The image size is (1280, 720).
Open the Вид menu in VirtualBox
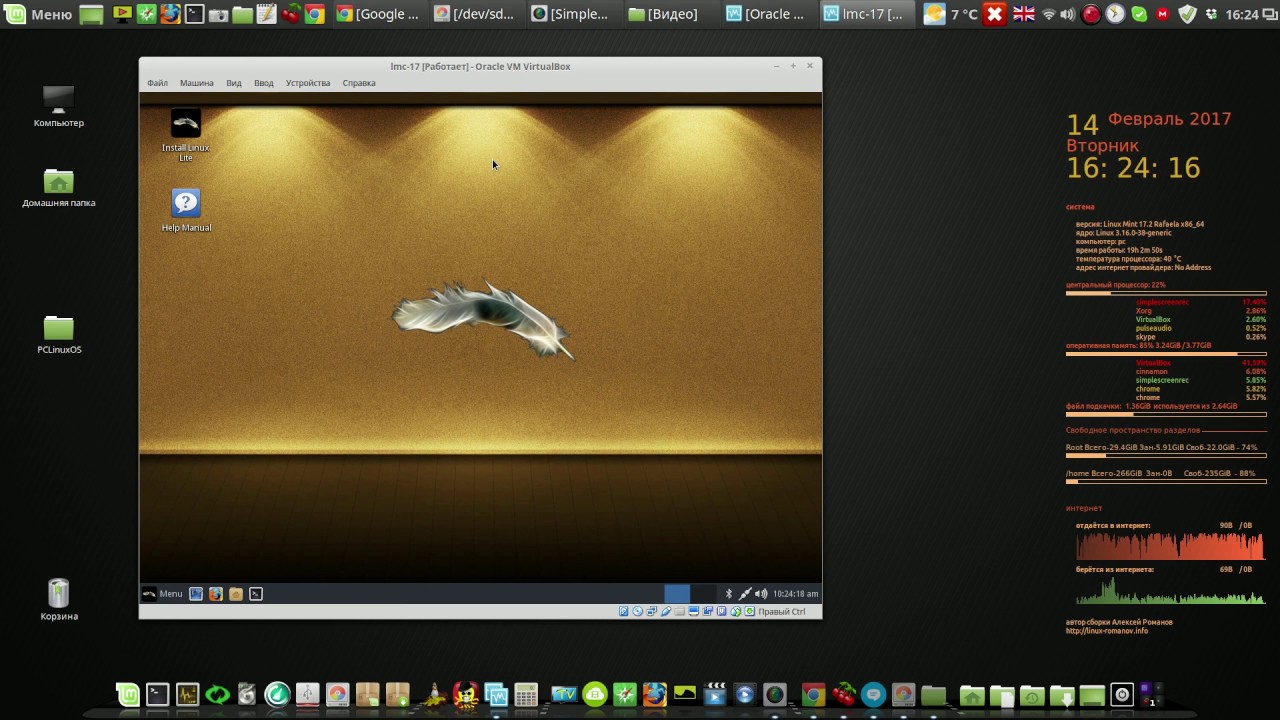[x=234, y=83]
